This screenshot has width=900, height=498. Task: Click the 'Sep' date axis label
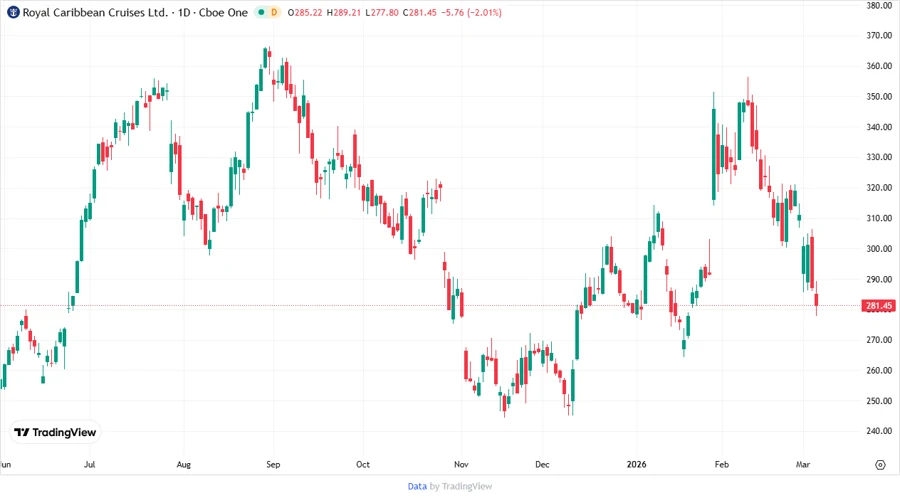(x=273, y=464)
